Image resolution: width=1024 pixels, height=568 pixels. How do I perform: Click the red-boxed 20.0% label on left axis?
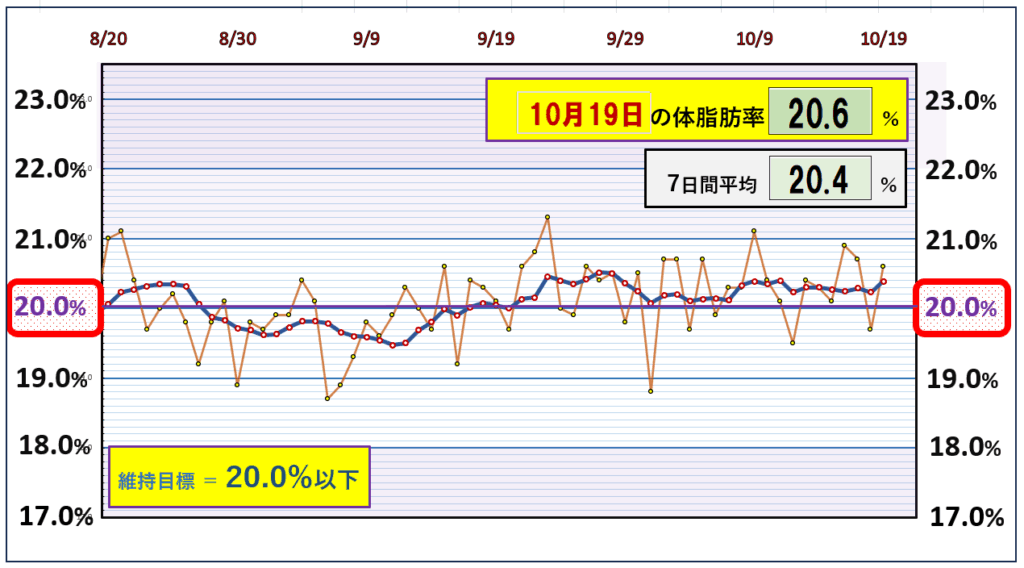tap(50, 307)
